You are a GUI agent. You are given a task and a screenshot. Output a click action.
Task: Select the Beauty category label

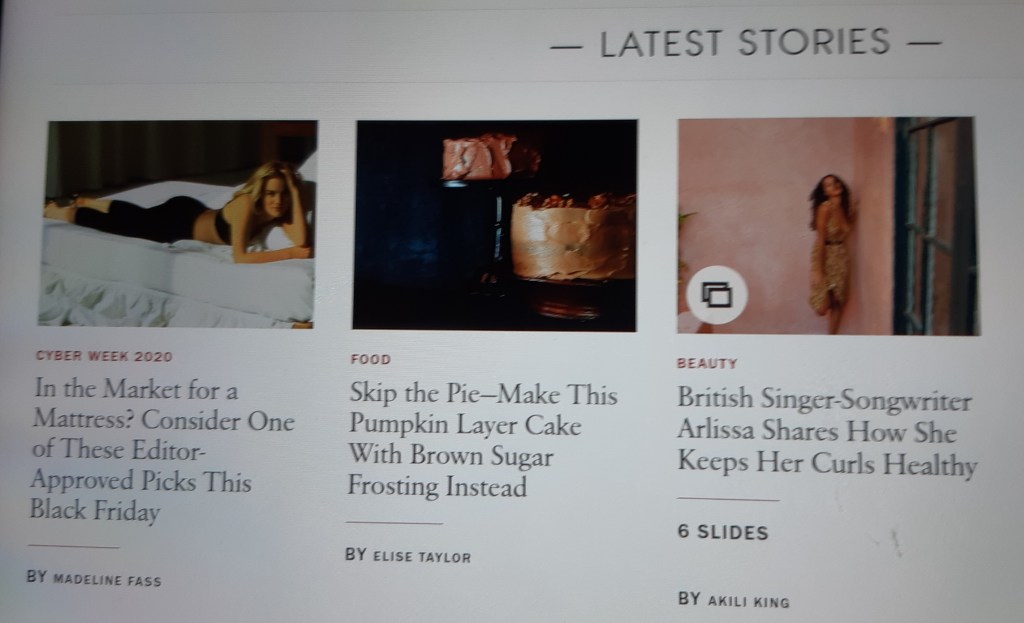point(707,364)
